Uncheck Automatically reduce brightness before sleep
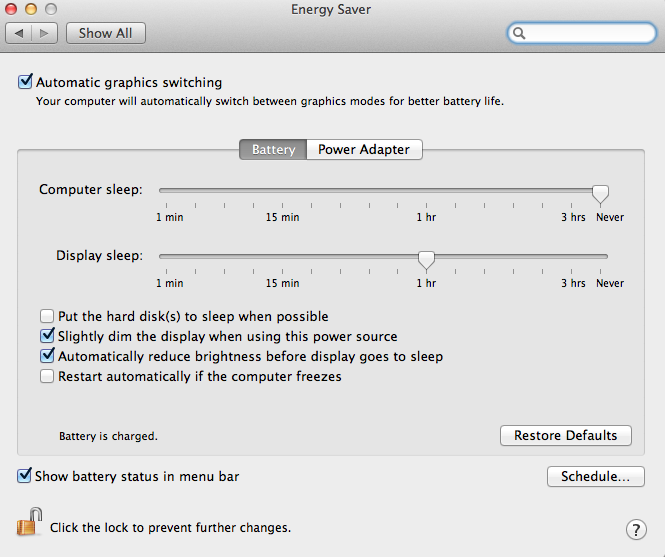Screen dimensions: 665x557 [47, 355]
